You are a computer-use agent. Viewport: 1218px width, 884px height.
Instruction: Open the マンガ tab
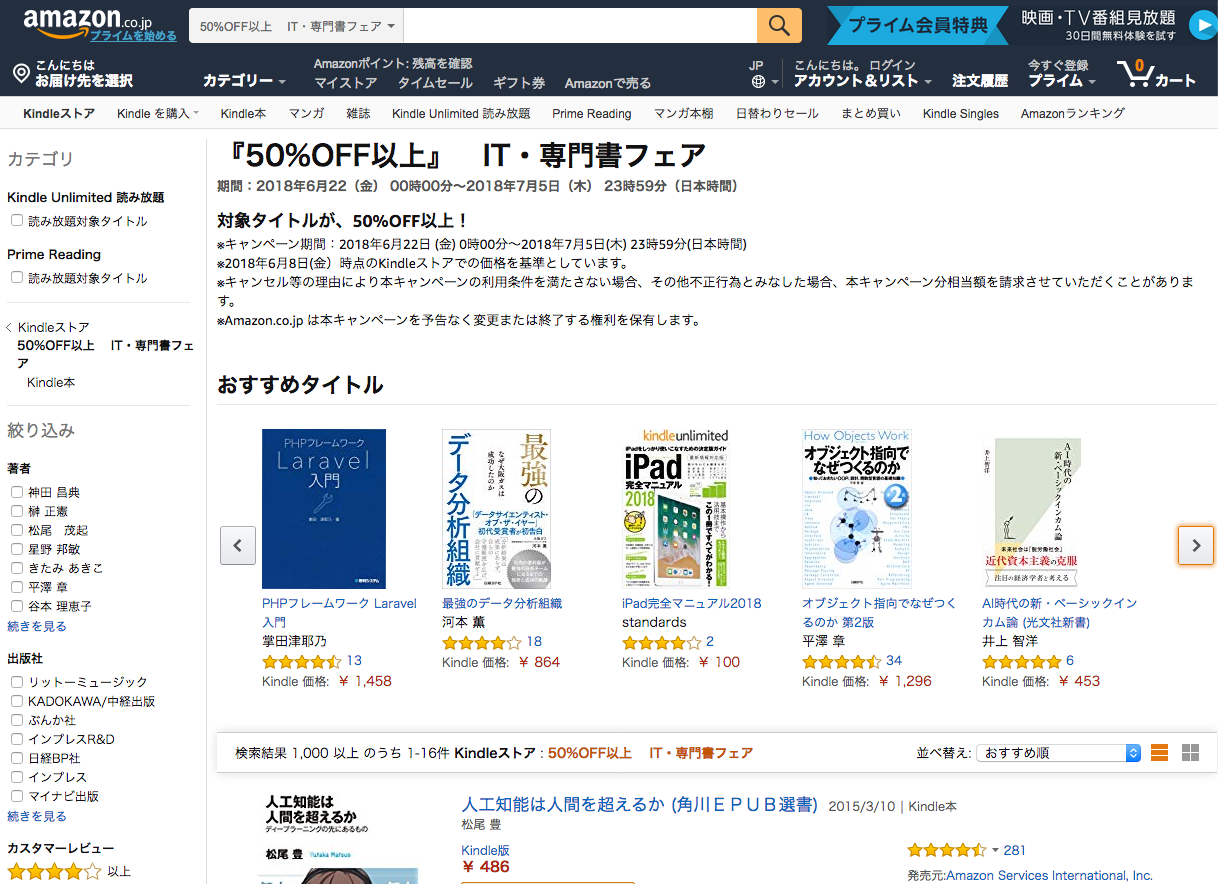click(306, 113)
